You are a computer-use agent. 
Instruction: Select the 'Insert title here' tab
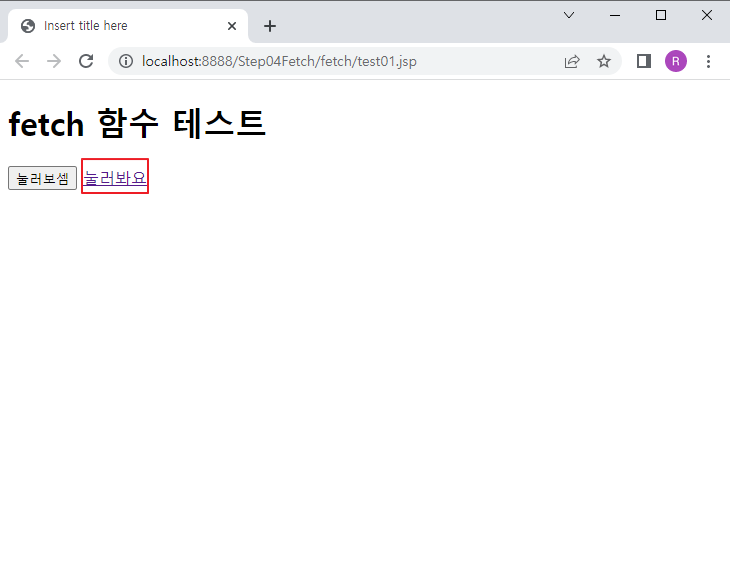(x=128, y=26)
